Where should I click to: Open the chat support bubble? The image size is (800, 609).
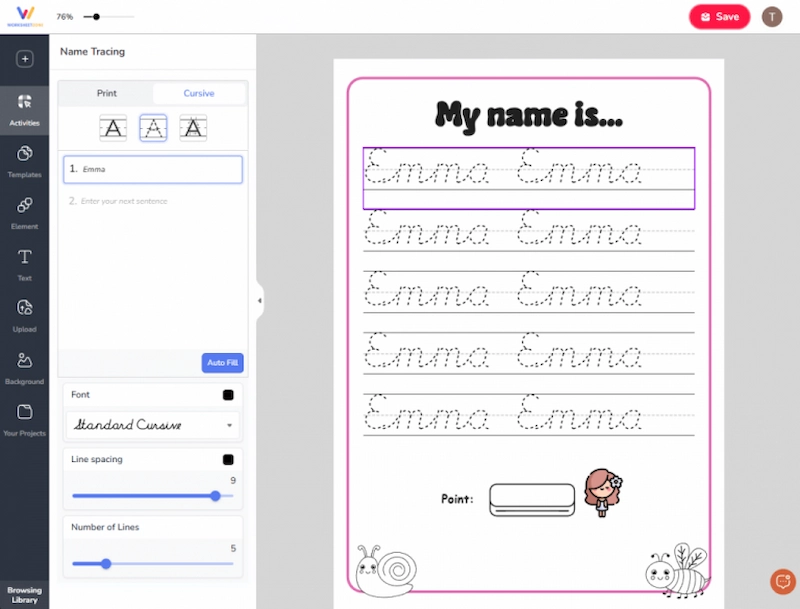coord(782,581)
